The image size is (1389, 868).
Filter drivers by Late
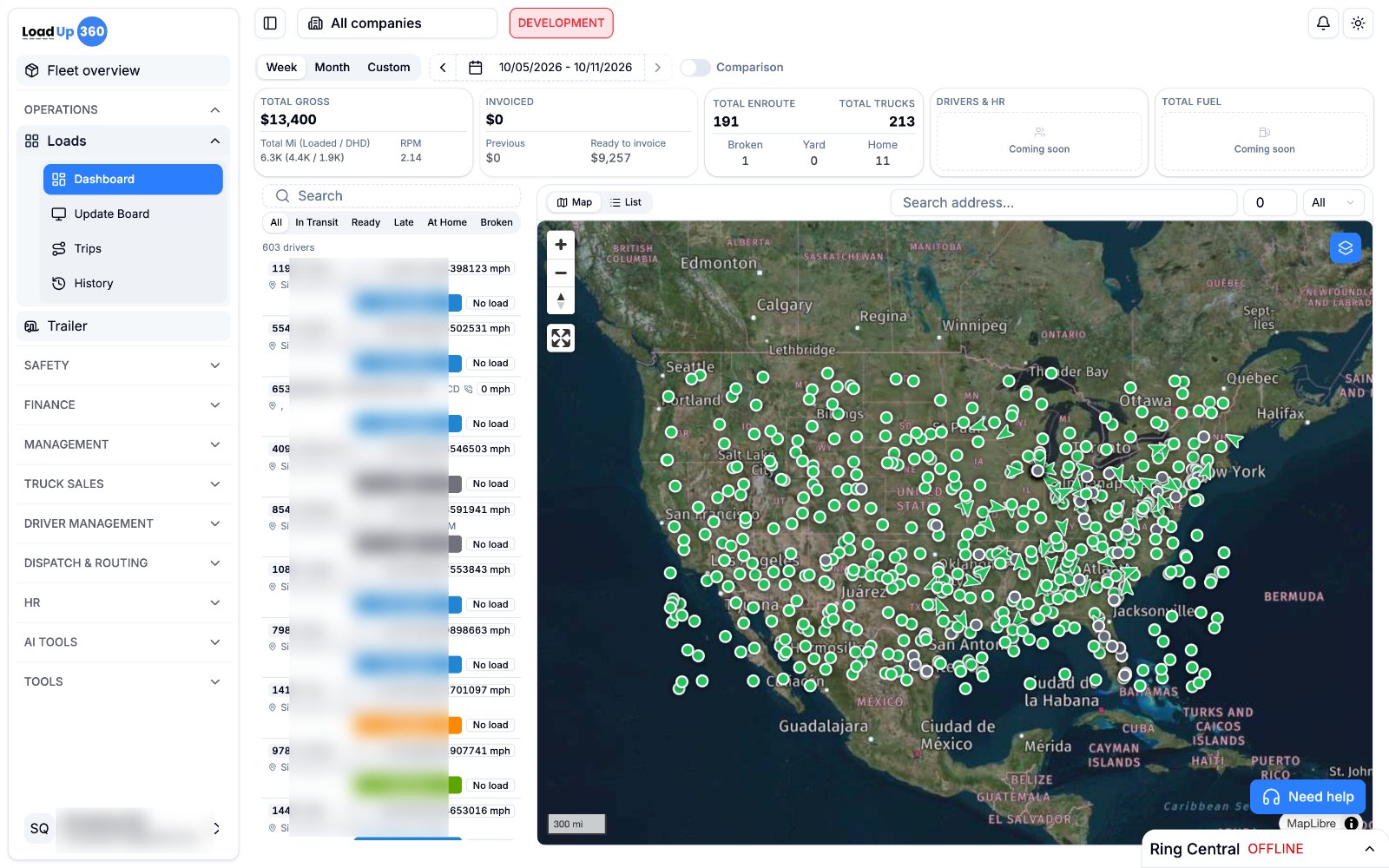click(404, 222)
